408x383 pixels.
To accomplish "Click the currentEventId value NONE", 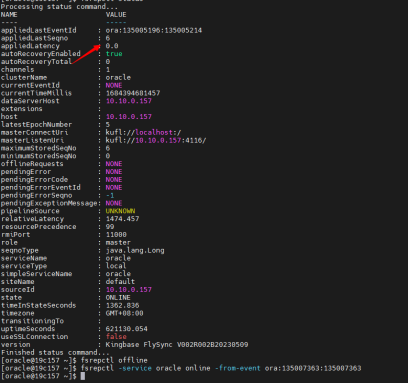I will (114, 85).
